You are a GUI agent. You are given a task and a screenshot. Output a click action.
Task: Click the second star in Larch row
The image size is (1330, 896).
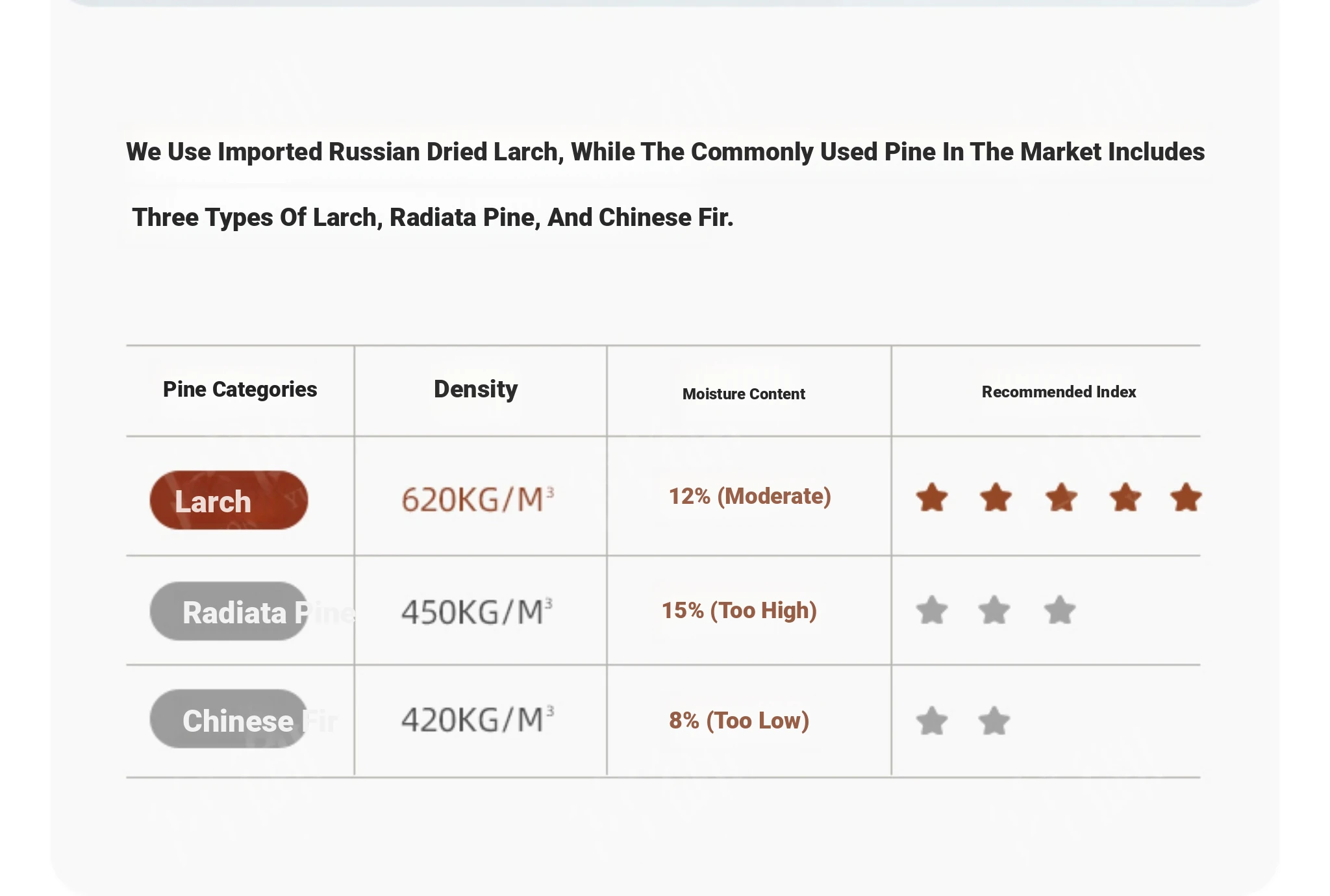click(x=996, y=497)
